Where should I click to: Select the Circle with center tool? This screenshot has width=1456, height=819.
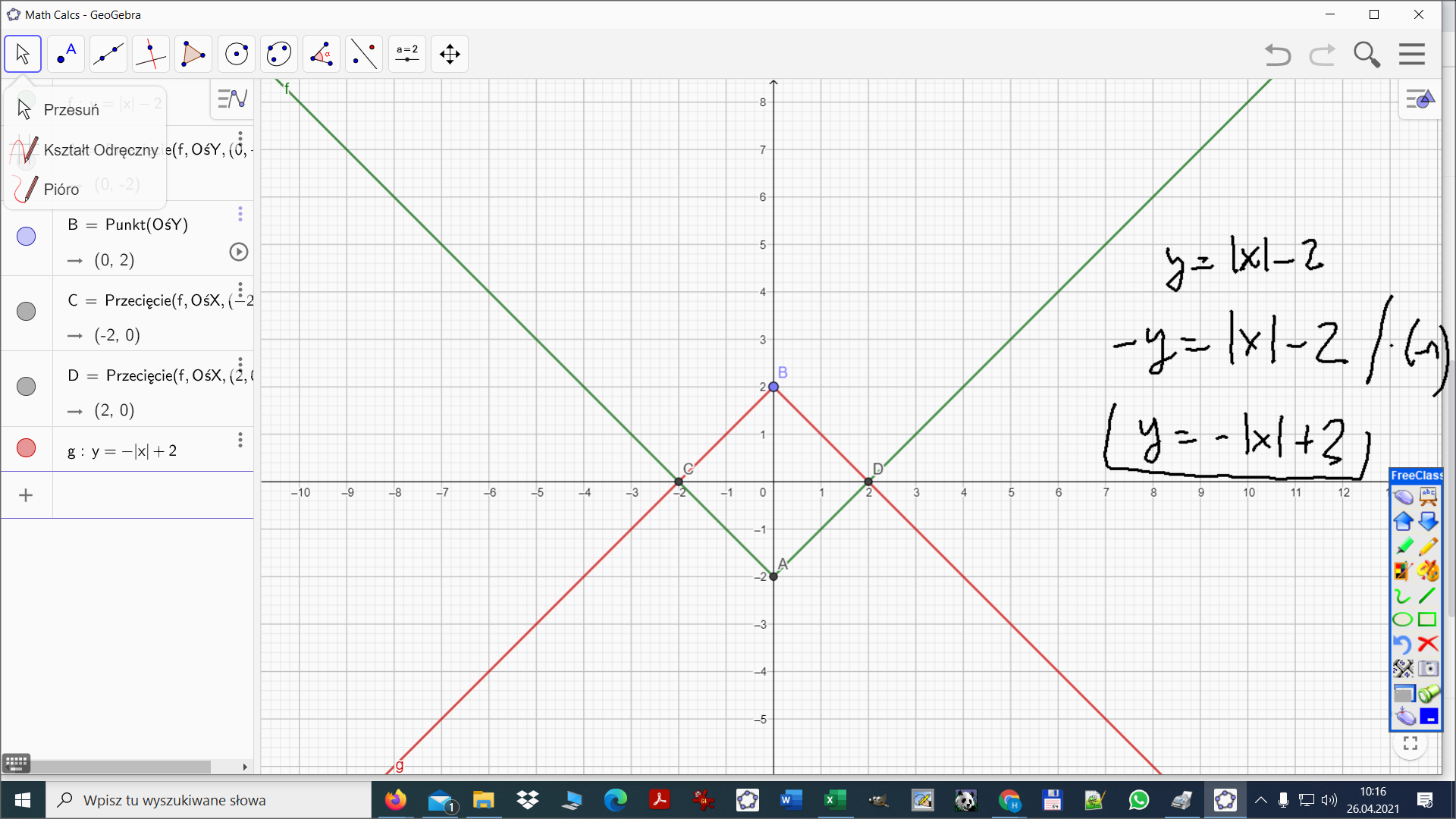coord(237,54)
